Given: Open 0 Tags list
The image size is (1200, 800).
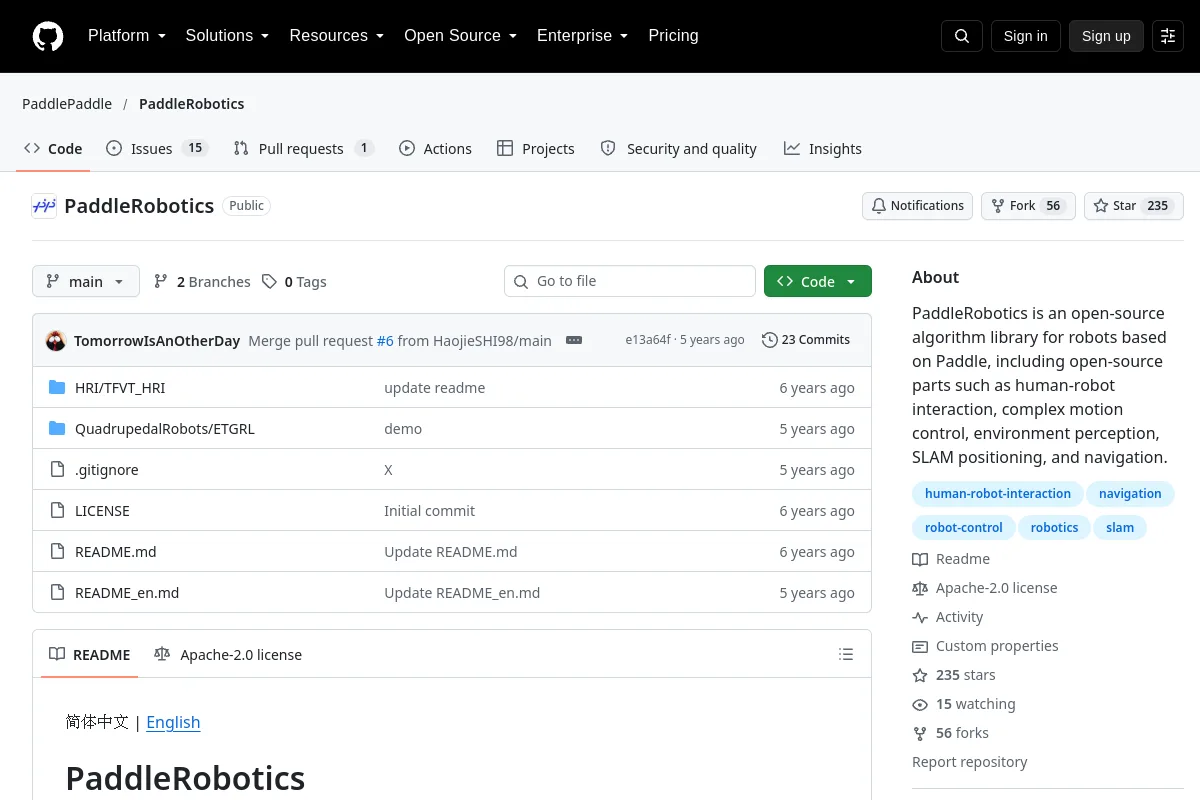Looking at the screenshot, I should coord(294,282).
